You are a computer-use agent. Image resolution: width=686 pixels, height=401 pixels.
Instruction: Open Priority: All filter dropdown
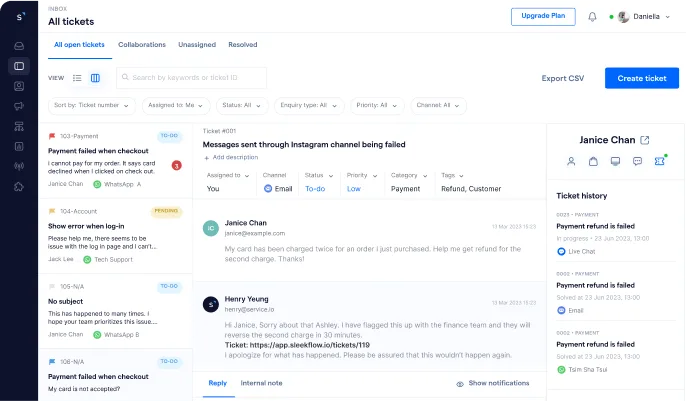point(377,105)
